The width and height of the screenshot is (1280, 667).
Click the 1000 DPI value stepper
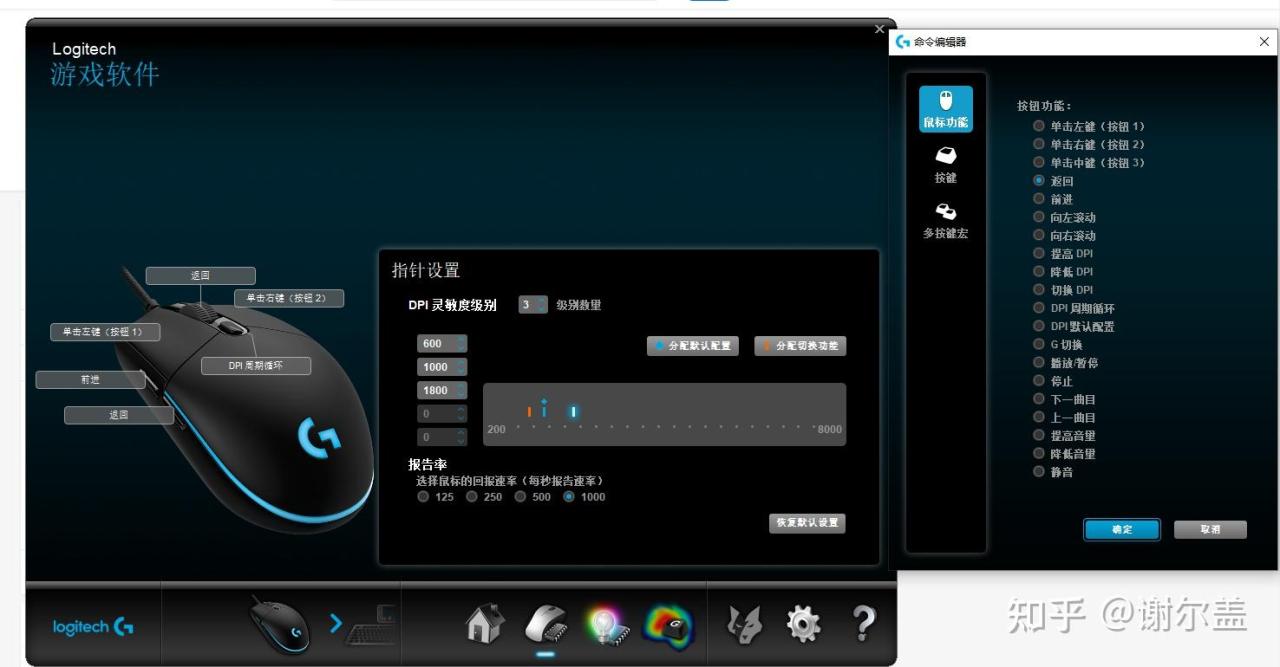442,367
